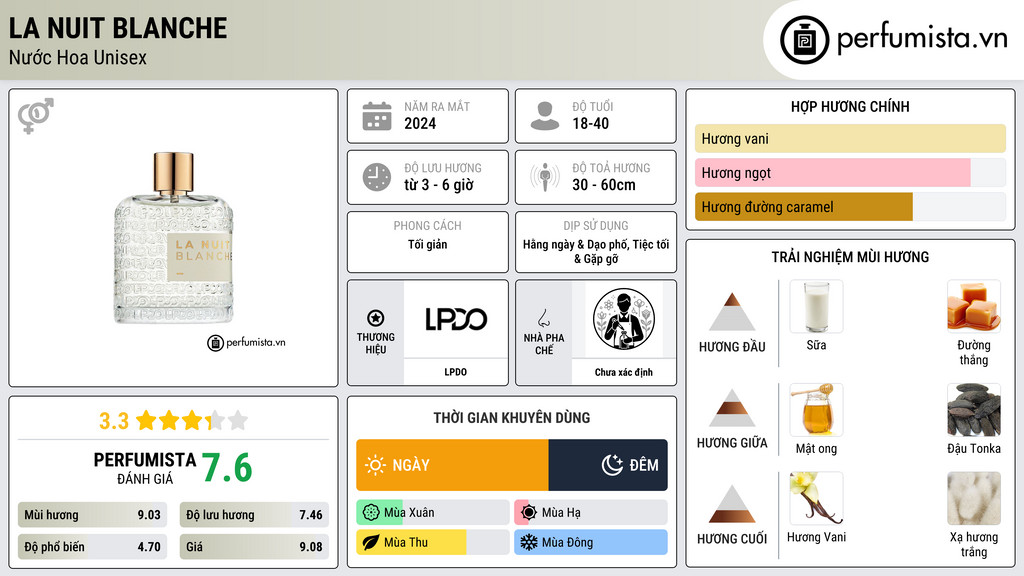Click the perfumista.vn bottle logo icon
Screen dimensions: 1024x576
tap(804, 40)
